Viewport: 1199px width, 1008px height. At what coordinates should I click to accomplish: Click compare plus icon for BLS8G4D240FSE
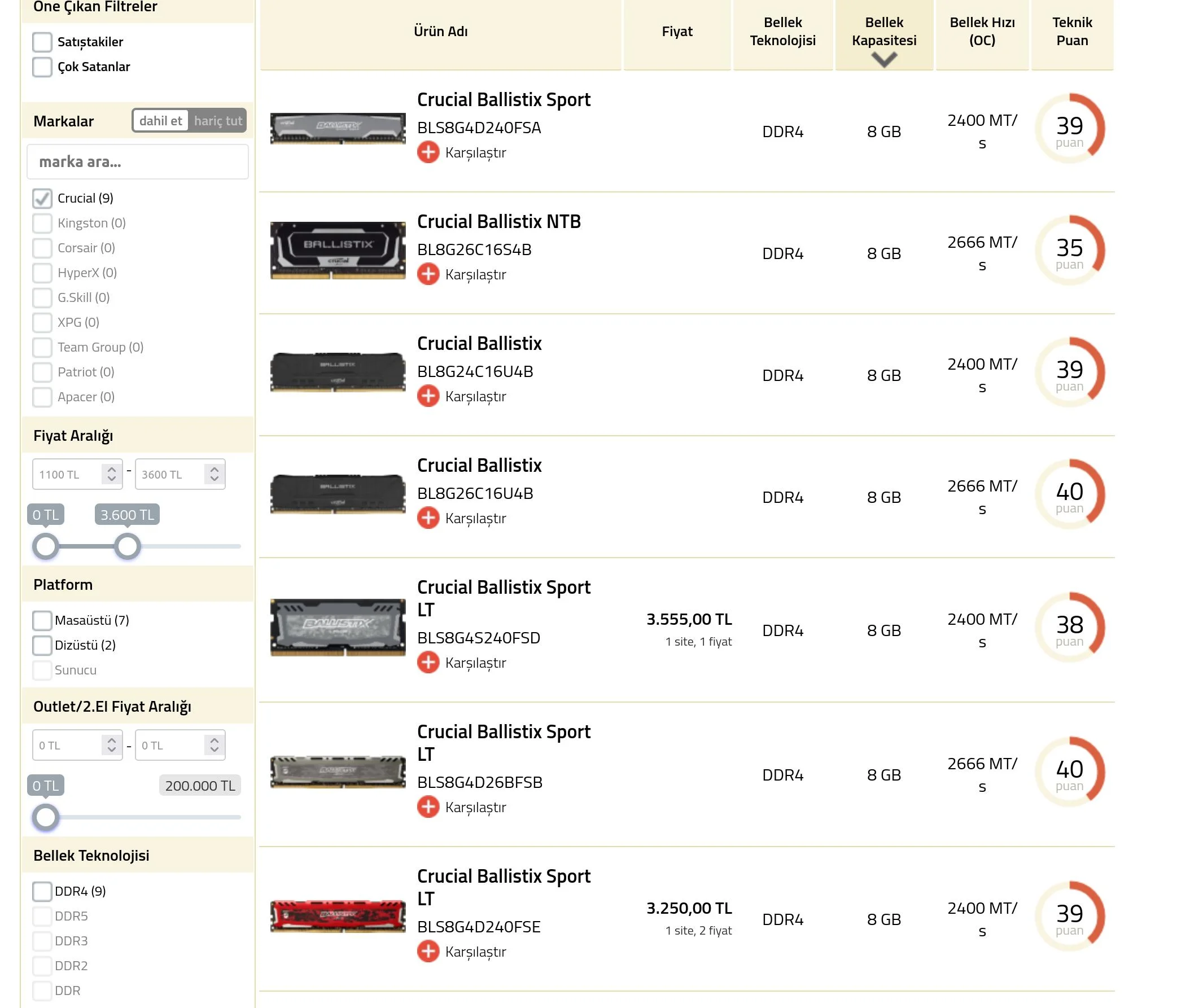pos(427,952)
